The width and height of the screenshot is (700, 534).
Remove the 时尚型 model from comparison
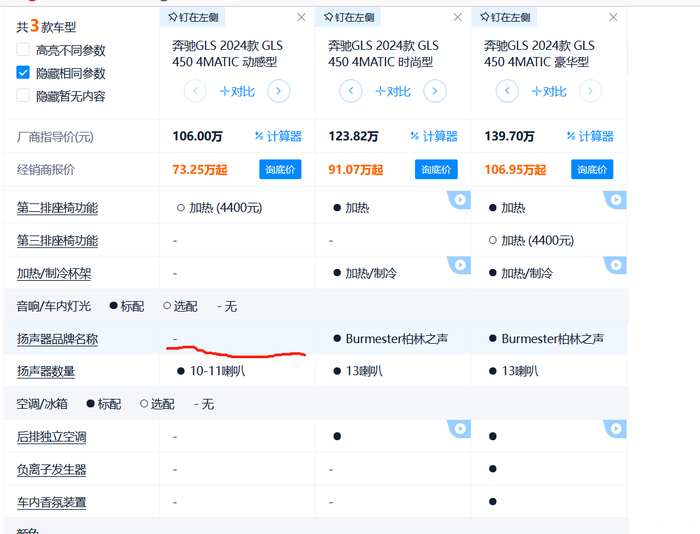[458, 17]
